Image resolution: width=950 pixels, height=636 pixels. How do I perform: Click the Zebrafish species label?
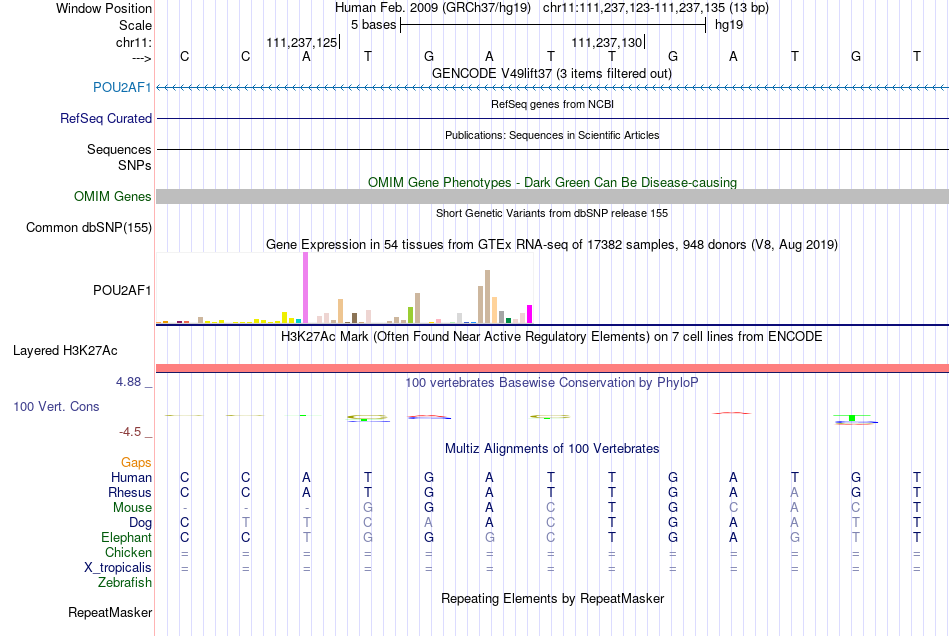[x=125, y=582]
